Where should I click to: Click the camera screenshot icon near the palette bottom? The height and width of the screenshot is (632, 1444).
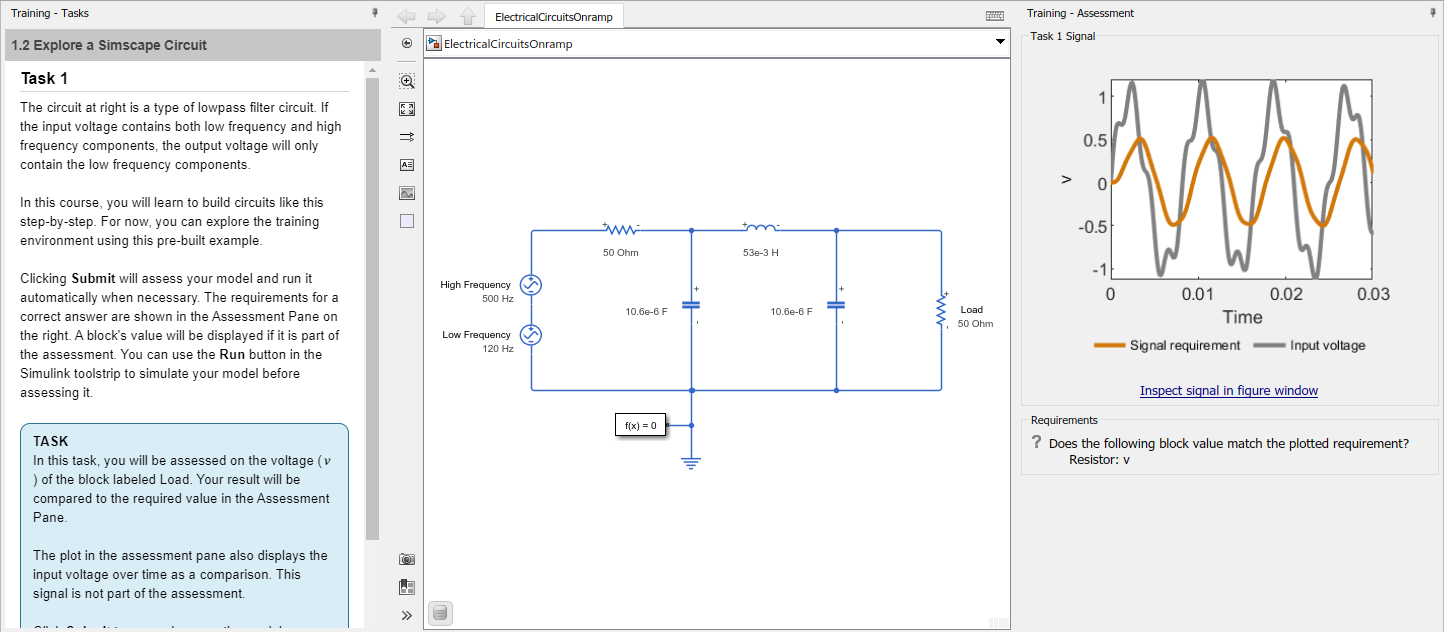click(x=406, y=558)
